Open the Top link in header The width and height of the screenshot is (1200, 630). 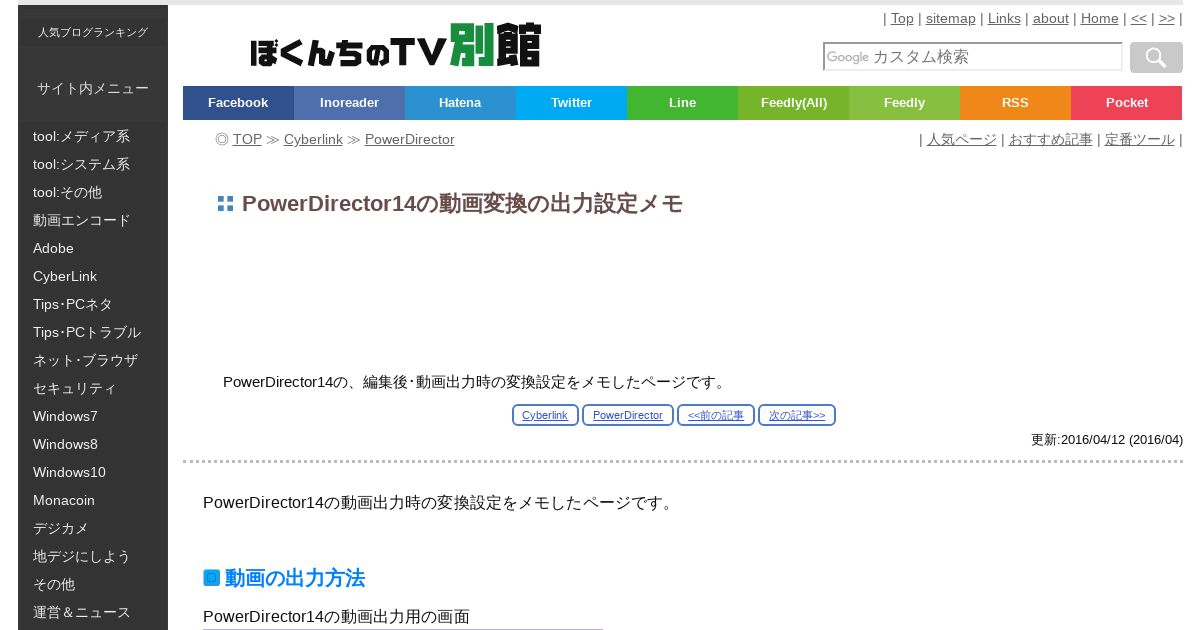[x=902, y=18]
